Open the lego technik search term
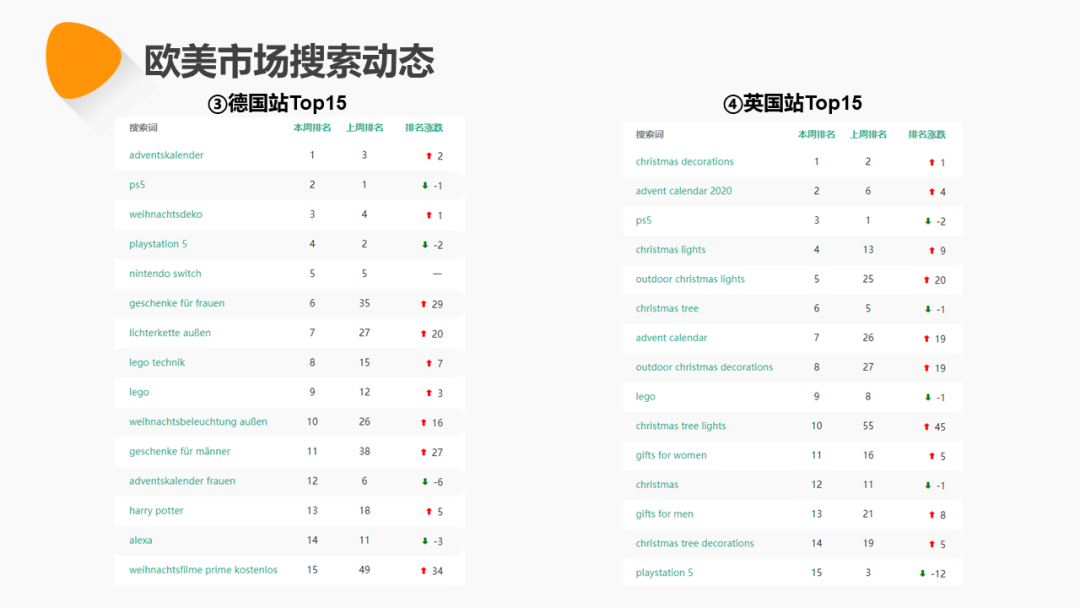The image size is (1080, 608). pos(157,362)
